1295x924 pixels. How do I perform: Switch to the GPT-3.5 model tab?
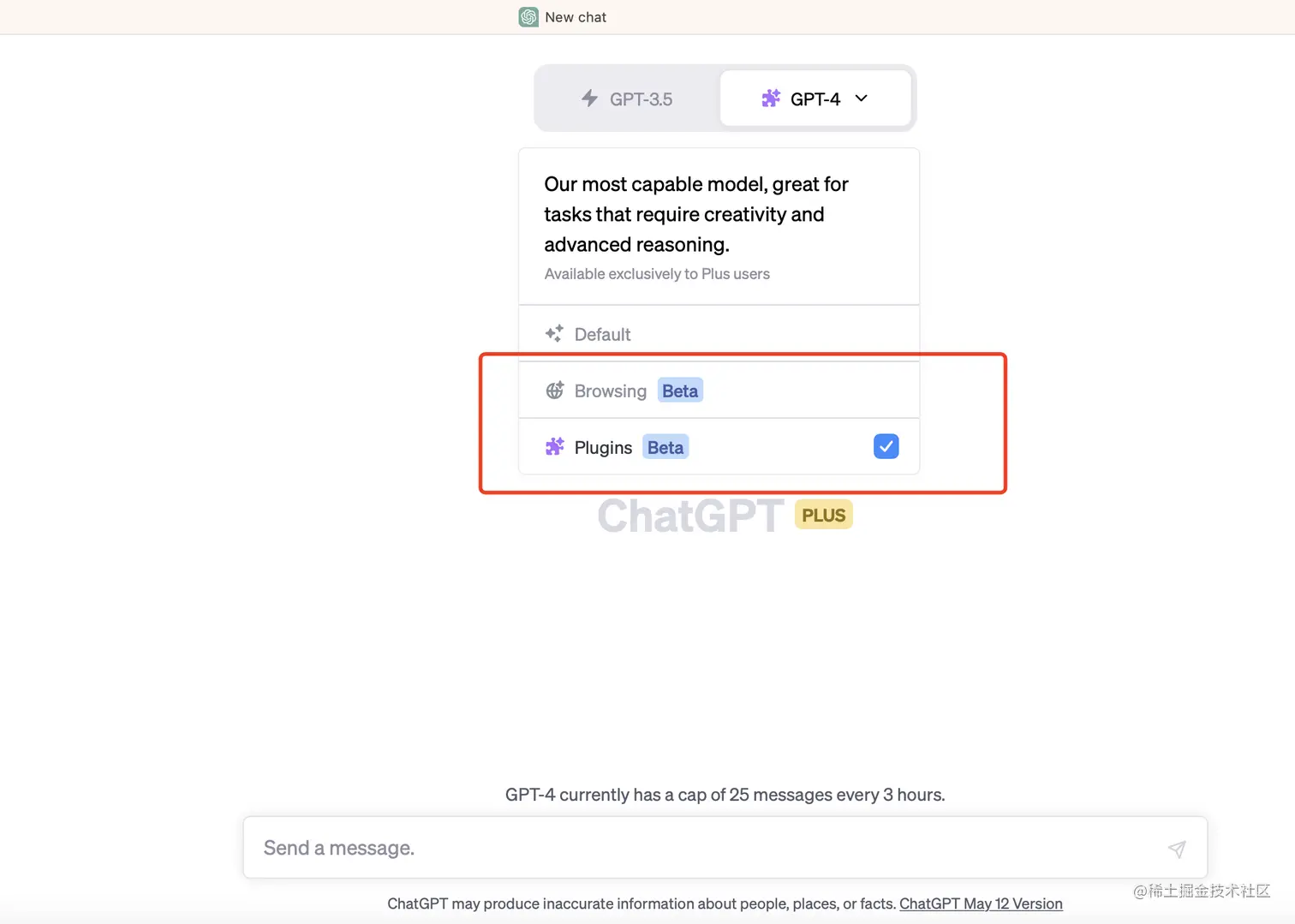click(628, 98)
